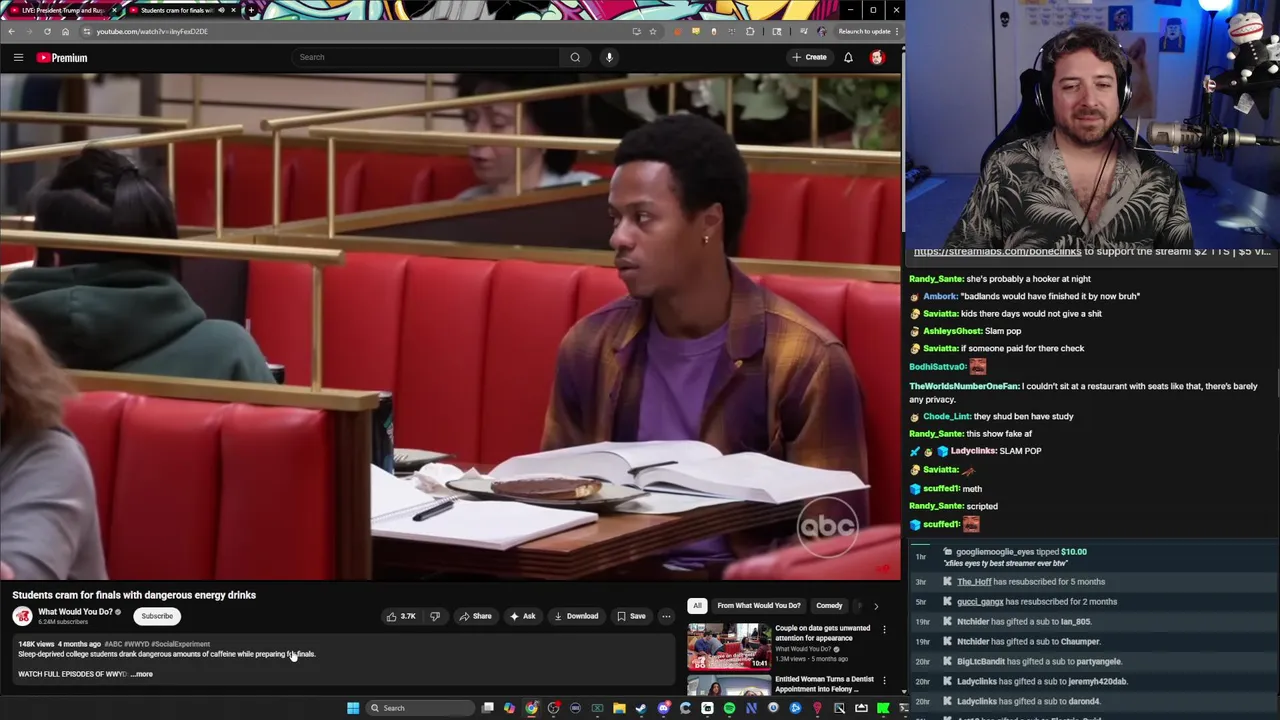This screenshot has height=720, width=1280.
Task: Bookmark this page with the star
Action: [653, 31]
